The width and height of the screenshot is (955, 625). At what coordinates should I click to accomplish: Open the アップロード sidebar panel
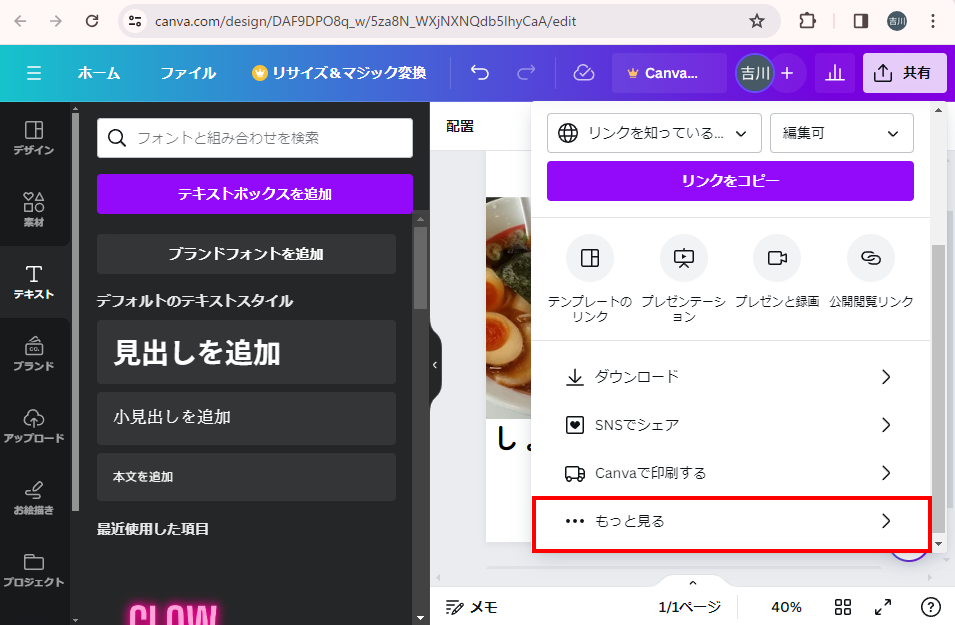click(34, 425)
